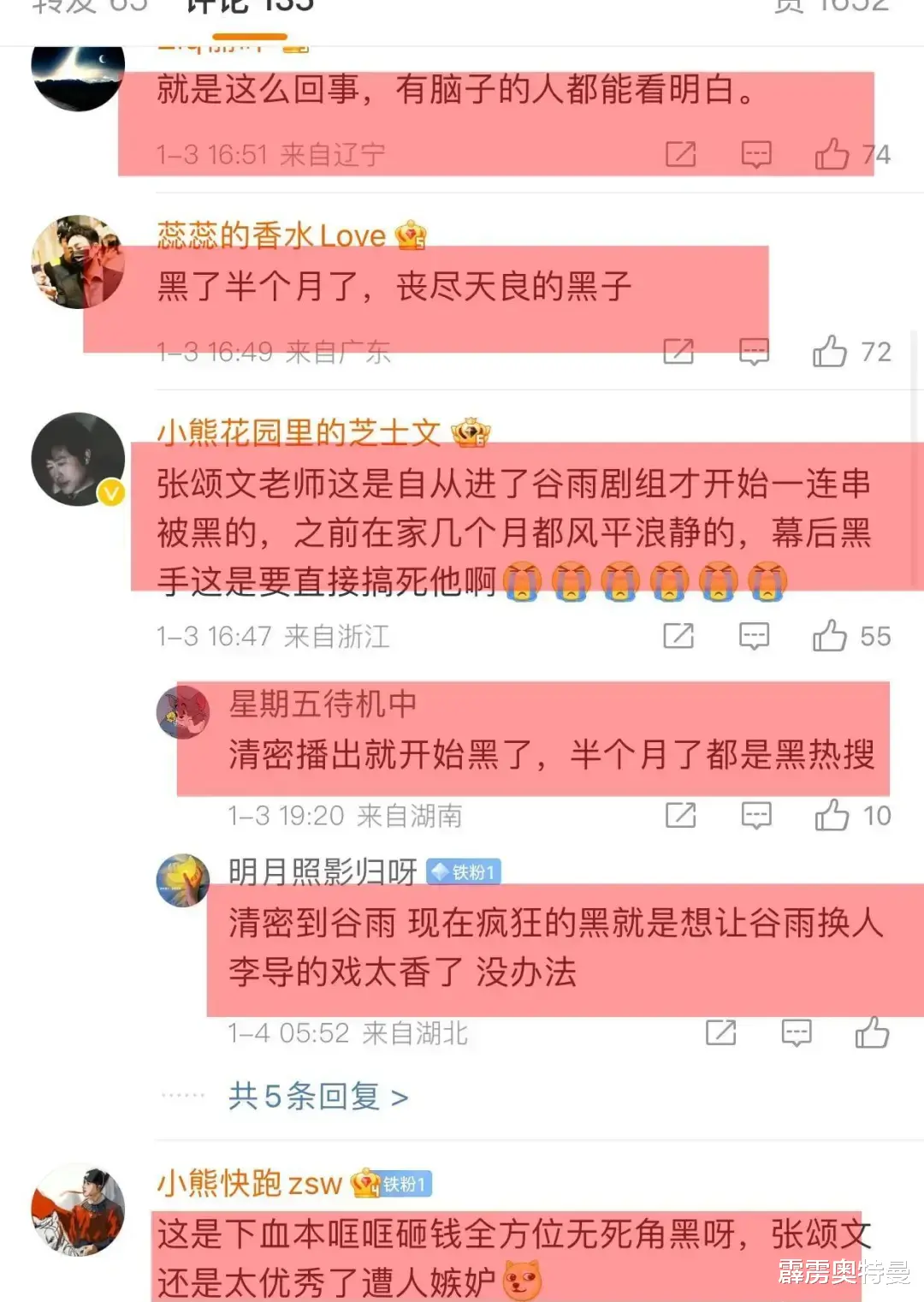Repost the comment posted 1-3 16:51
Image resolution: width=924 pixels, height=1302 pixels.
[x=680, y=154]
